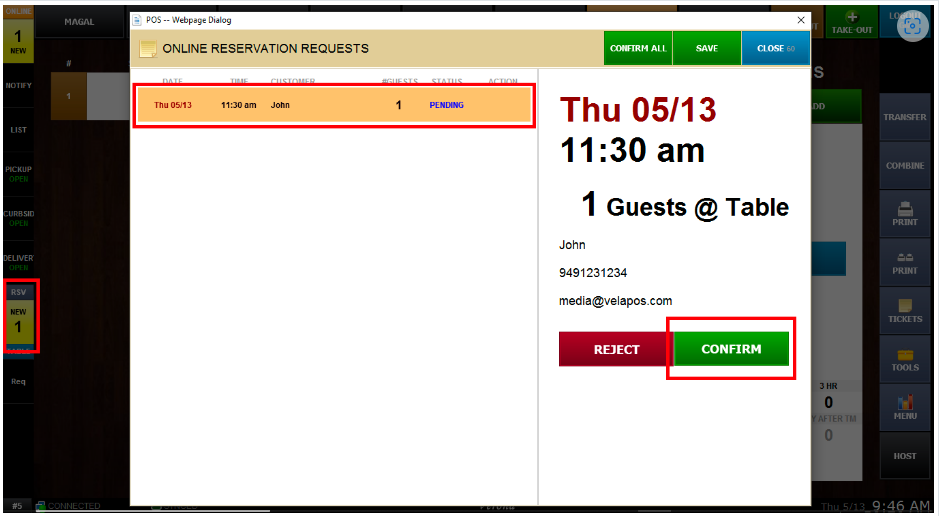
Task: Click the green SAVE button
Action: 706,48
